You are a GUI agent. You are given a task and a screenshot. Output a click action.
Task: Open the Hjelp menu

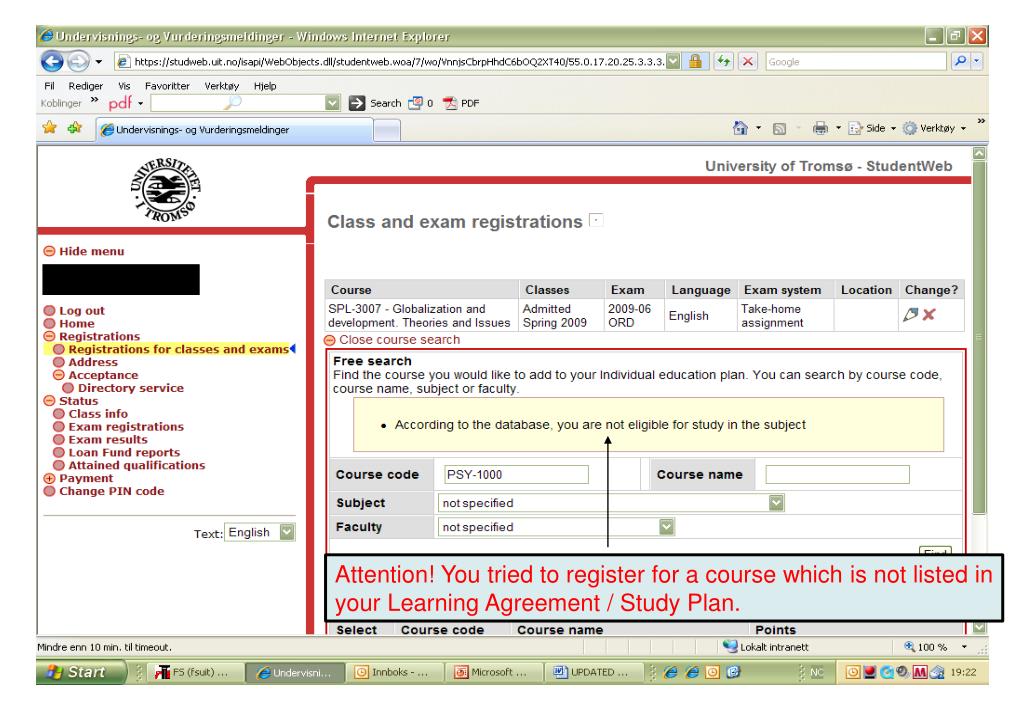coord(265,86)
